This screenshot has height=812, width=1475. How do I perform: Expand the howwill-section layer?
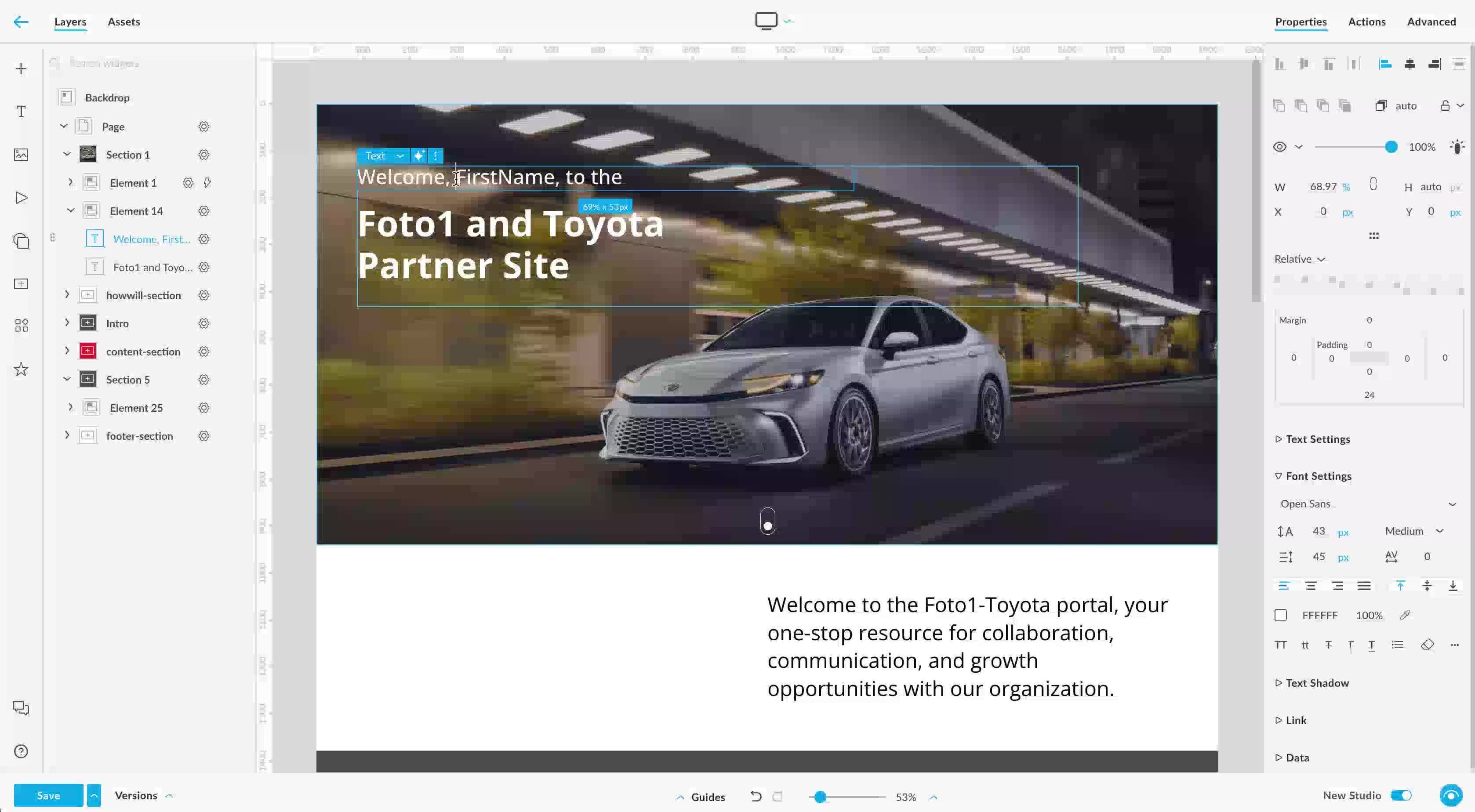(67, 295)
